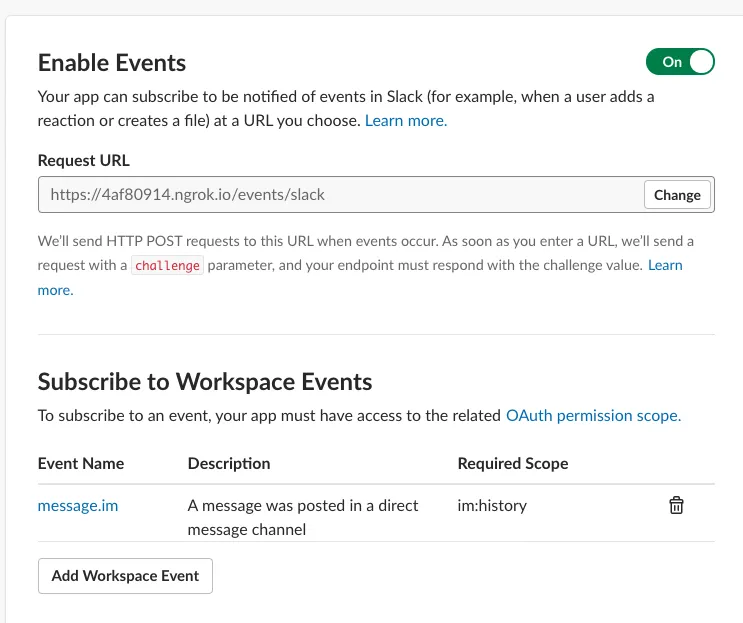Click the im:history required scope text
743x623 pixels.
click(x=492, y=505)
